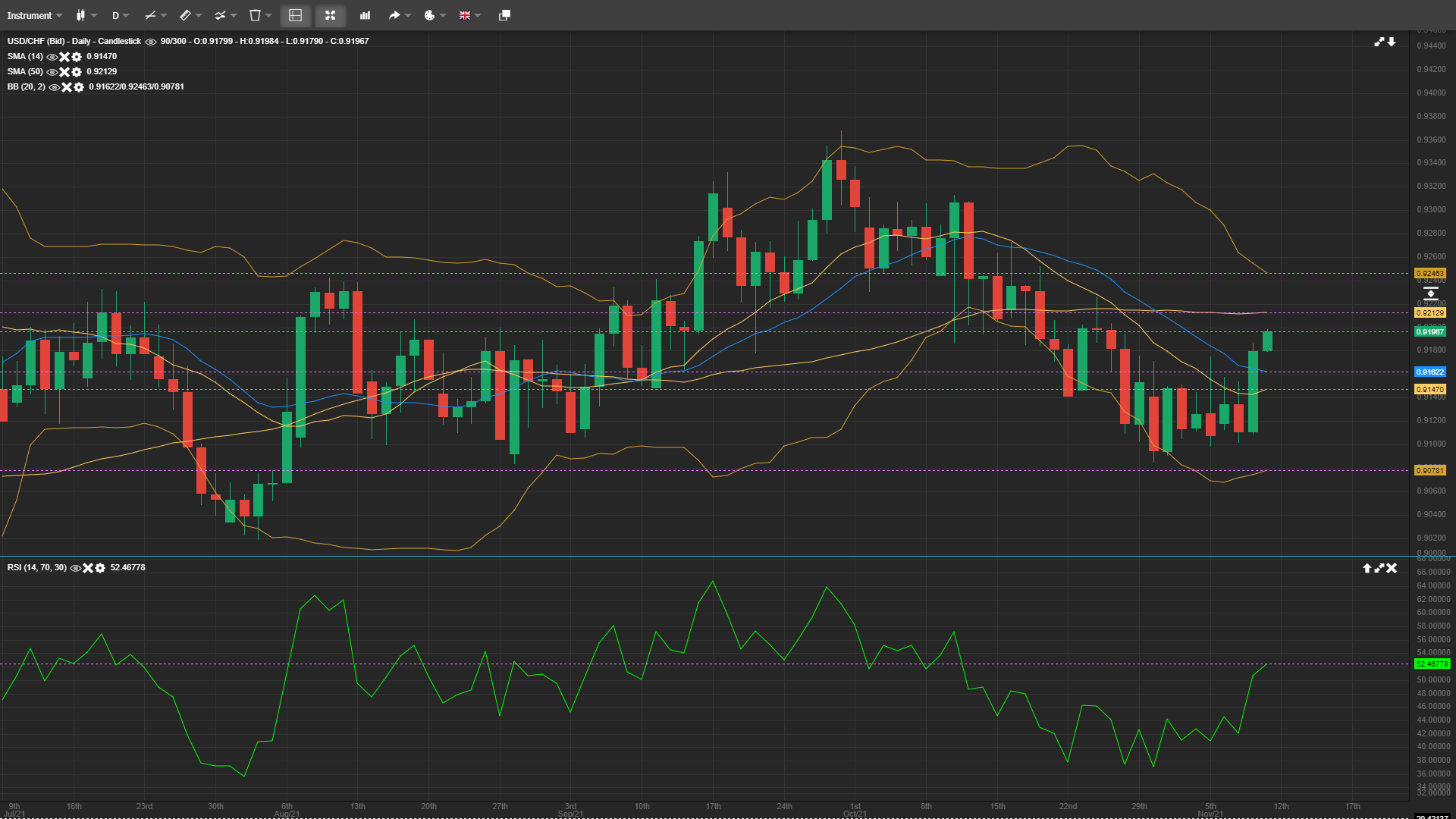Click the 0.91470 SMA price label
This screenshot has height=819, width=1456.
tap(1430, 389)
